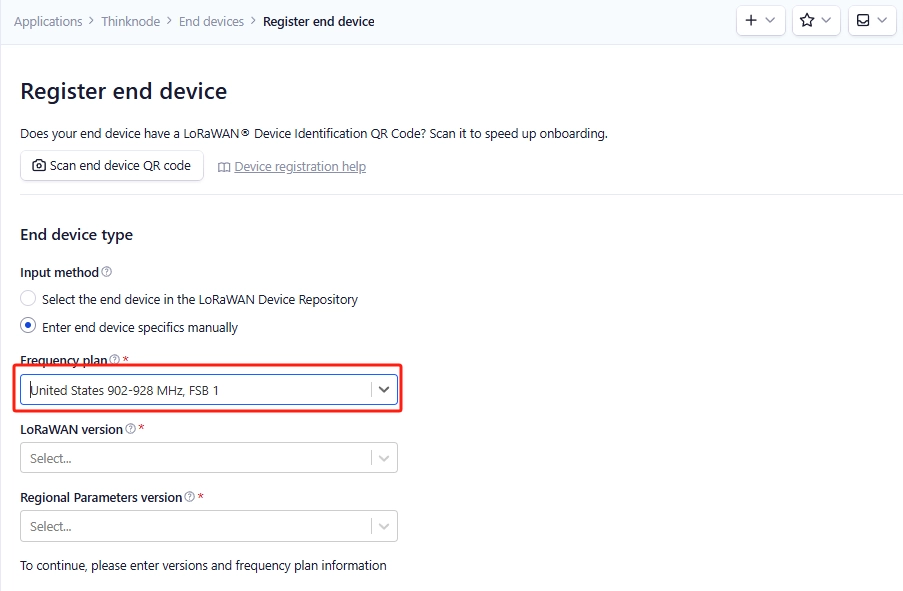903x591 pixels.
Task: Open the LoRaWAN version dropdown
Action: pyautogui.click(x=208, y=458)
